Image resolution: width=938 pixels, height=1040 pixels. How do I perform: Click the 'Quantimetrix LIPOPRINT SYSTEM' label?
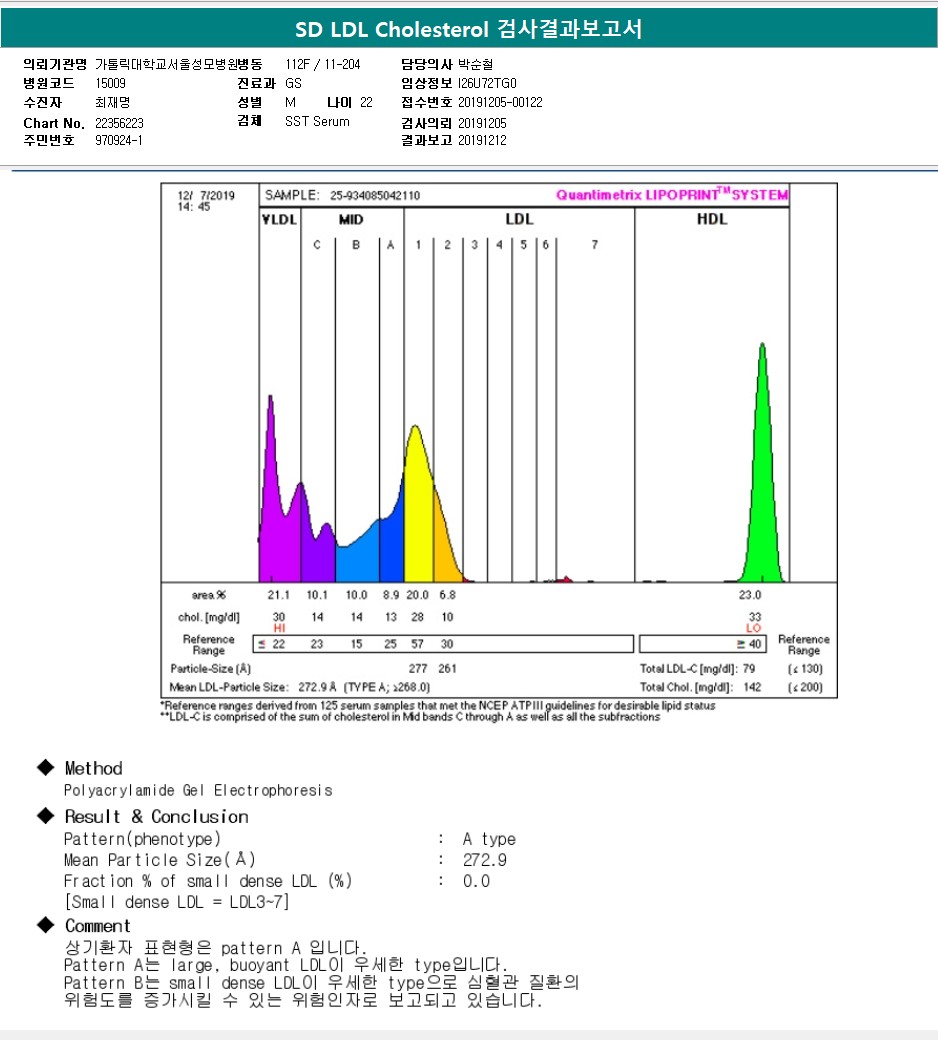pos(672,194)
